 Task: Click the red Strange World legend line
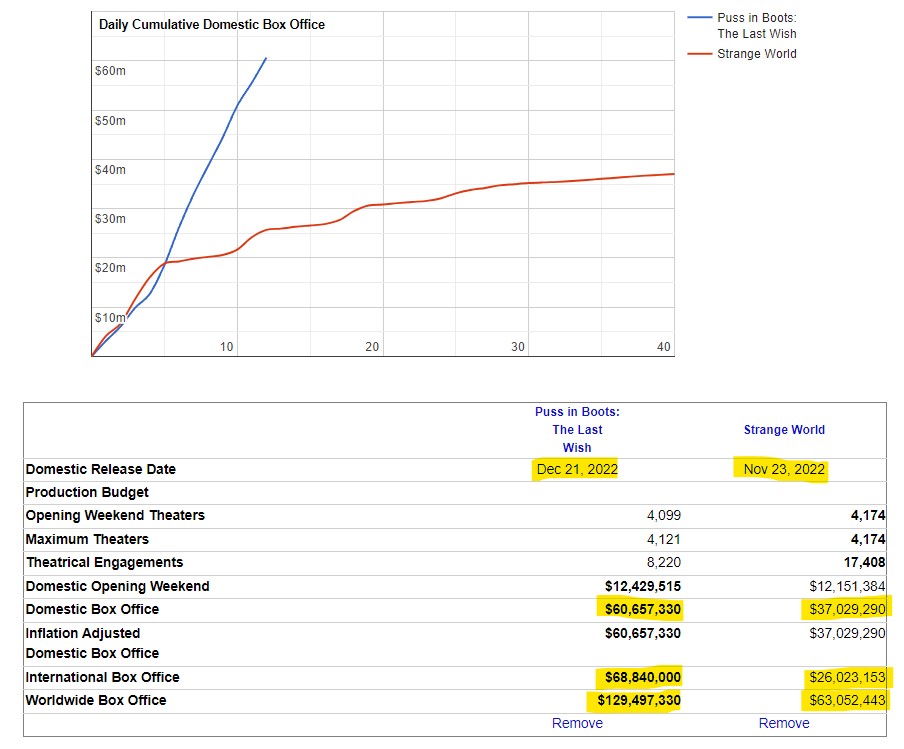[x=699, y=54]
